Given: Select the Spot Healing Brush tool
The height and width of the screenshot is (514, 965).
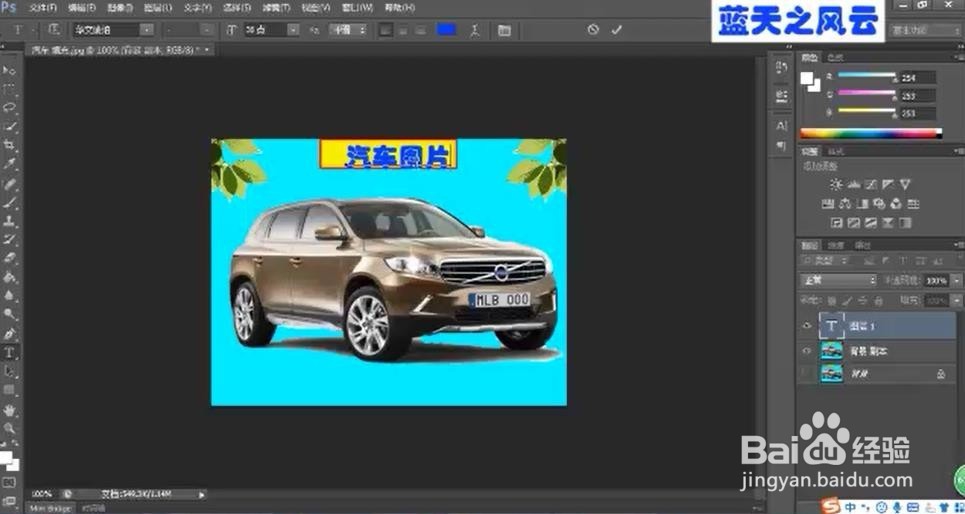Looking at the screenshot, I should pyautogui.click(x=10, y=183).
